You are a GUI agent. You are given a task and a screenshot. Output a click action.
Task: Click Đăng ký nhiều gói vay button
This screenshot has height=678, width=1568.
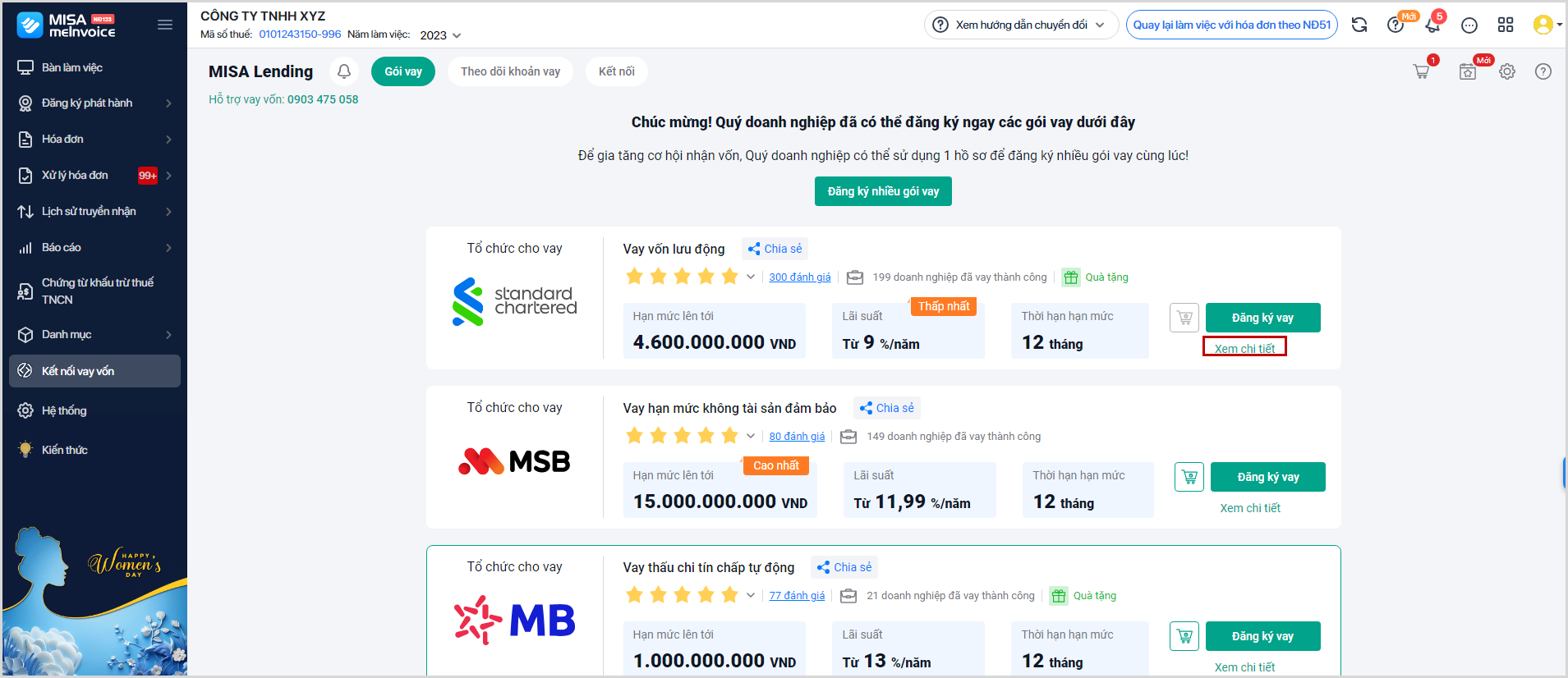[x=883, y=191]
